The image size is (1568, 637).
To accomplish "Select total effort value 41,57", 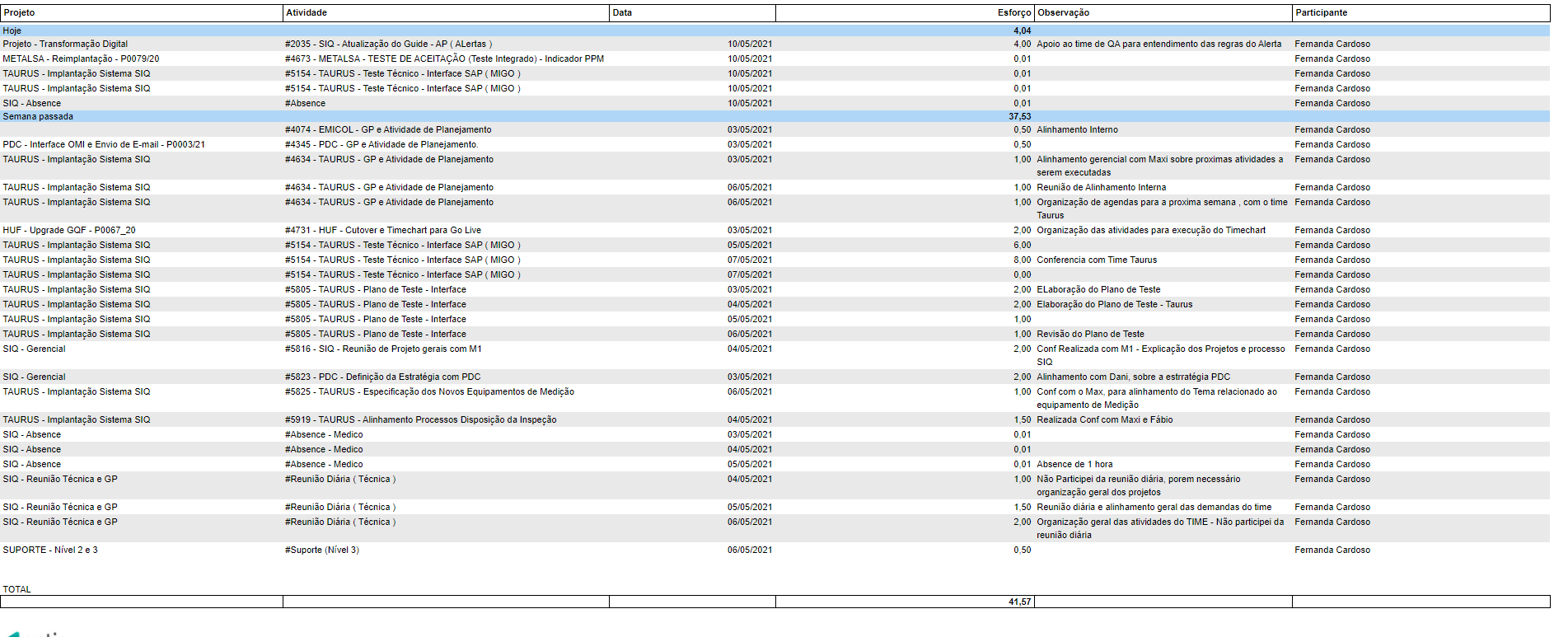I will click(x=1019, y=602).
